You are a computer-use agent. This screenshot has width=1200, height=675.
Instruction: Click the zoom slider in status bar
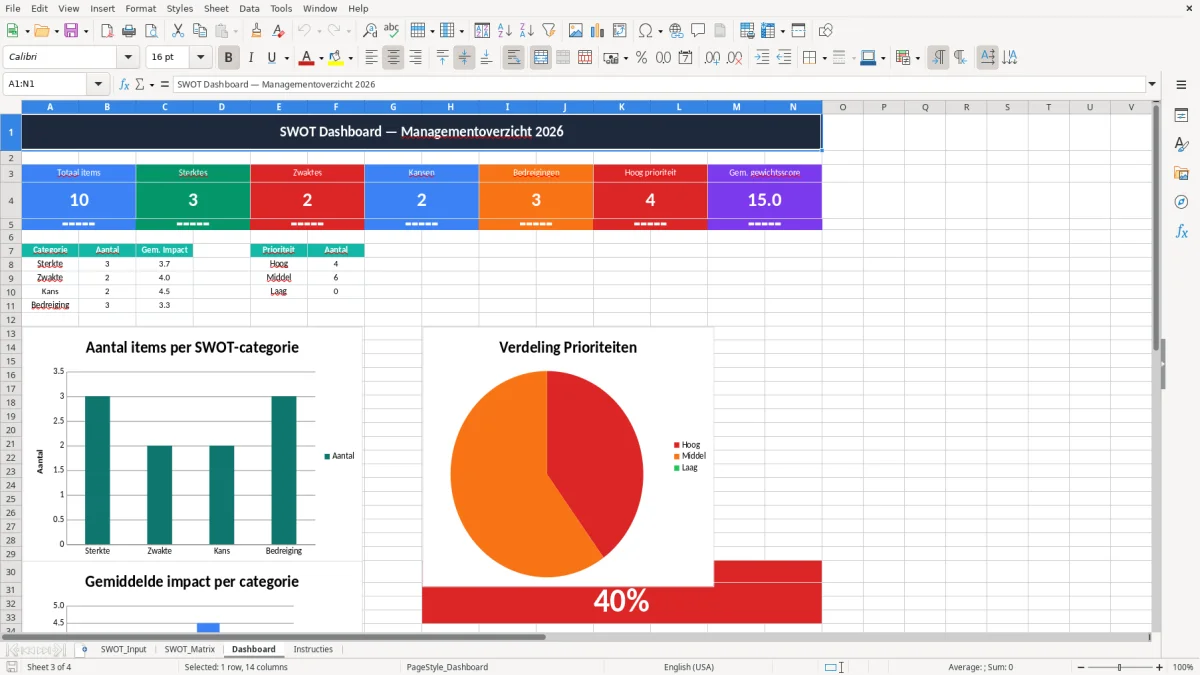click(1119, 667)
